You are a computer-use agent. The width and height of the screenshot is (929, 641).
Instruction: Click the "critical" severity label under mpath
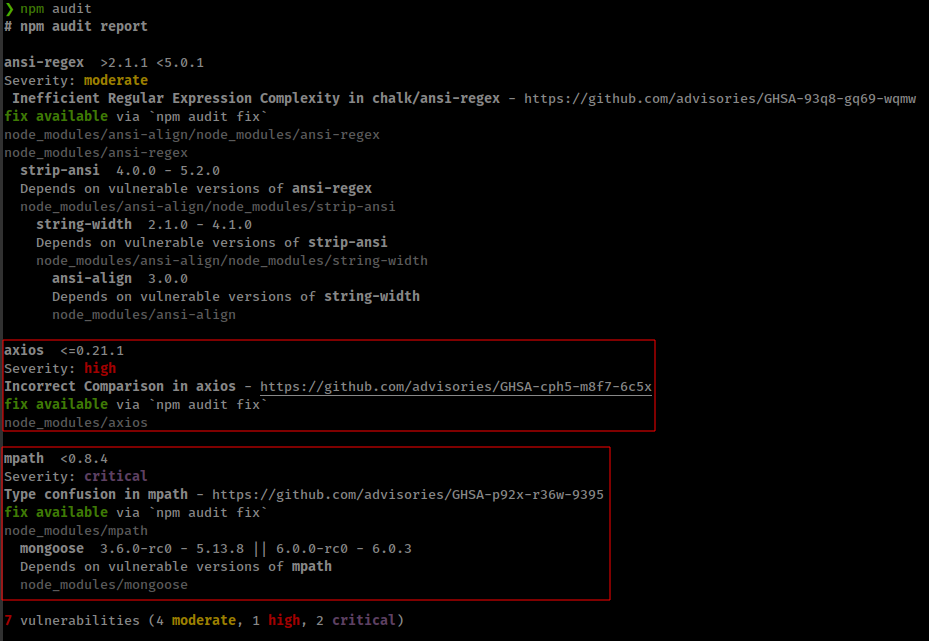click(115, 477)
